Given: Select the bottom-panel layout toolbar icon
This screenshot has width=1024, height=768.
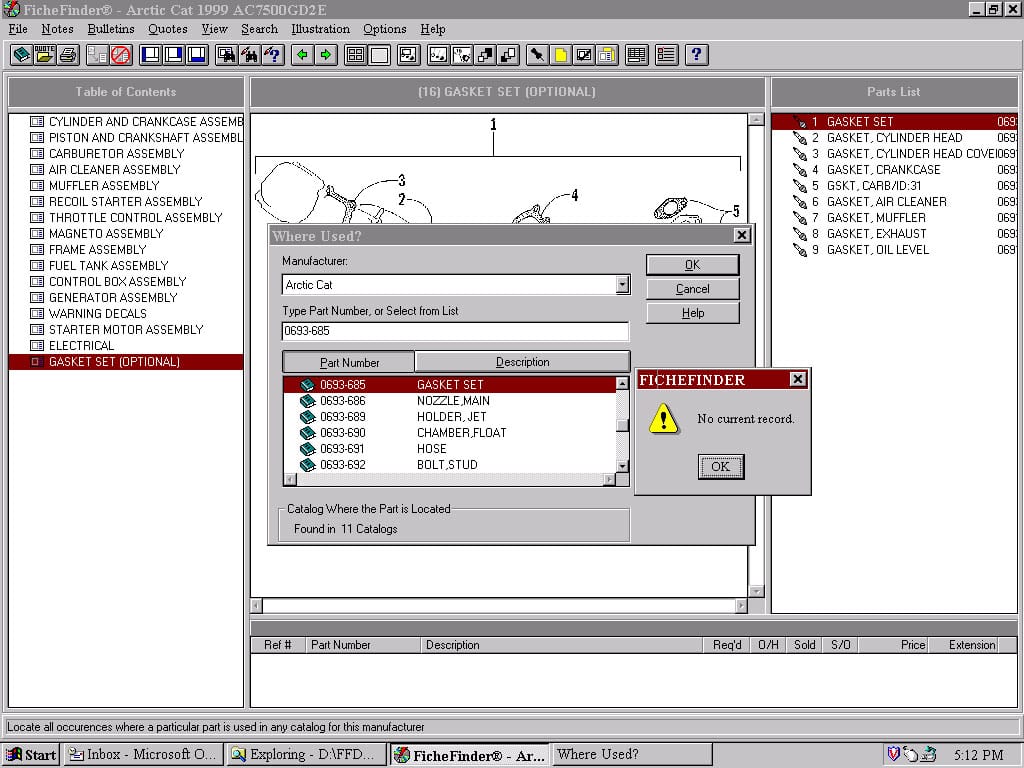Looking at the screenshot, I should pos(197,55).
